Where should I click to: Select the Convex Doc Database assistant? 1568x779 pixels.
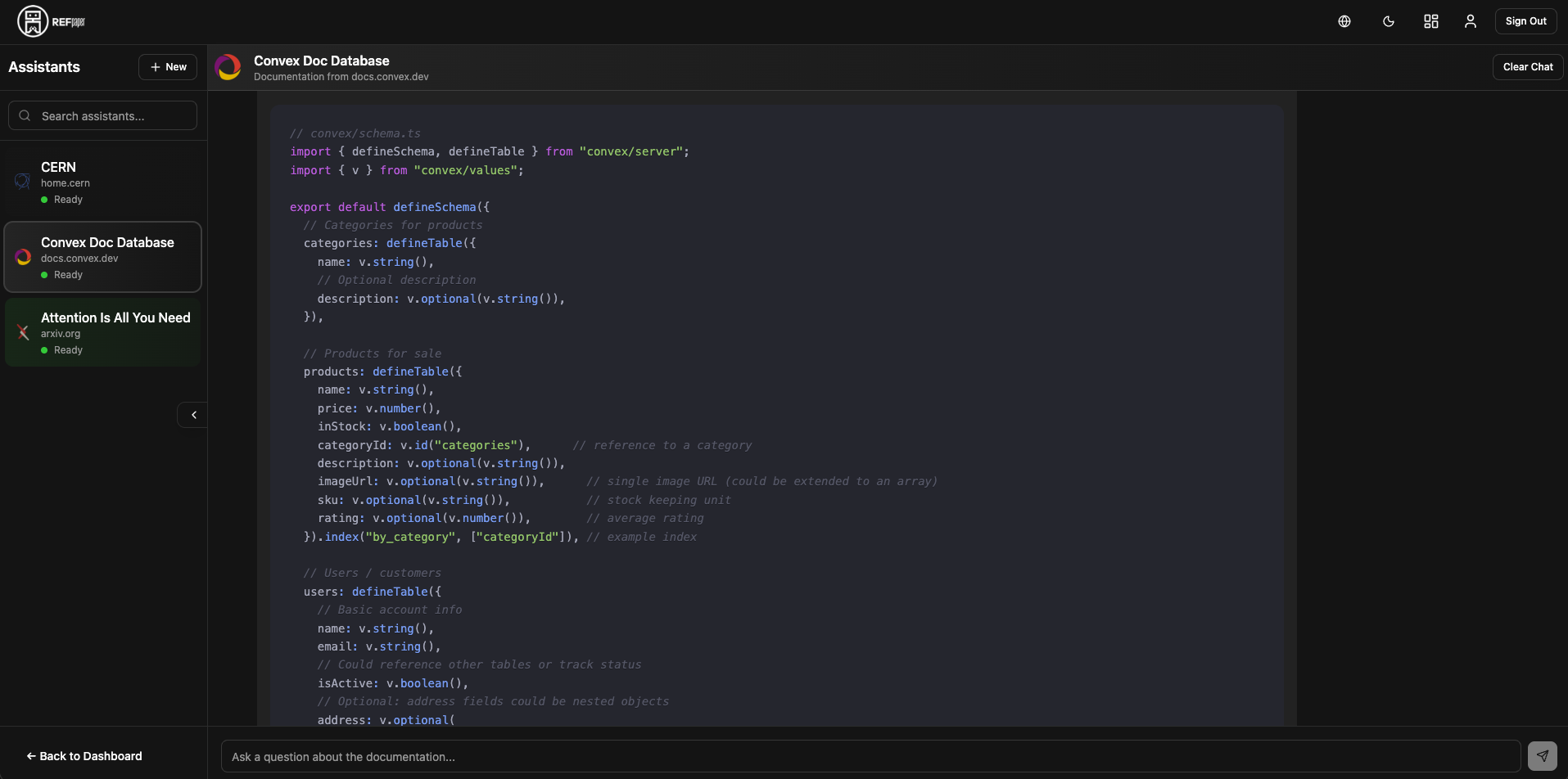tap(103, 257)
